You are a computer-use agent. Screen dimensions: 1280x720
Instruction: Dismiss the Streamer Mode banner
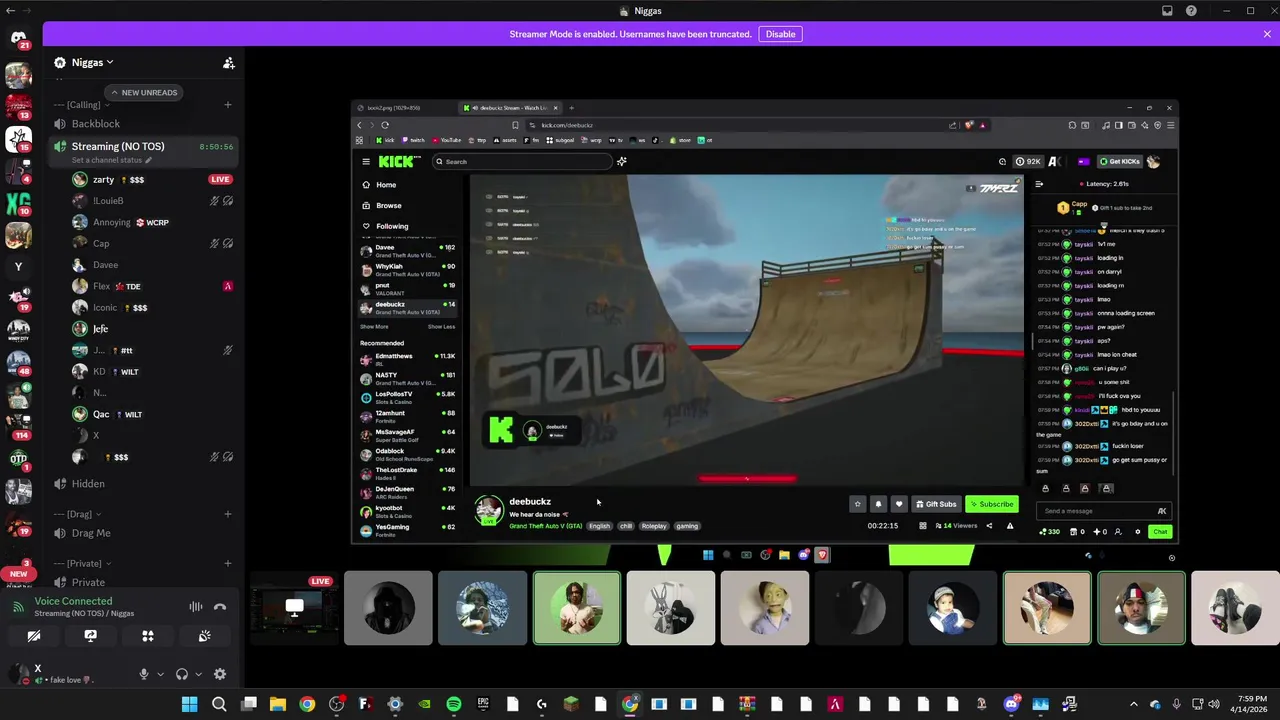click(1267, 34)
